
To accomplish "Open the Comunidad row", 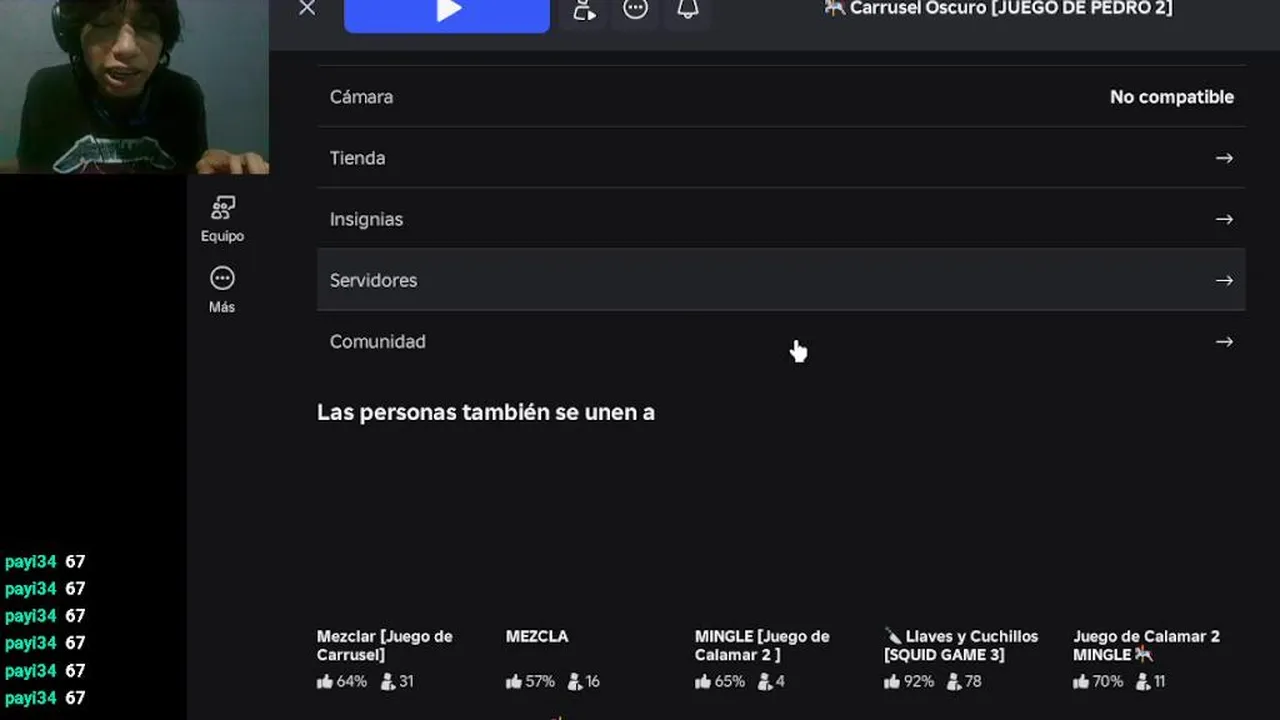I will (781, 341).
